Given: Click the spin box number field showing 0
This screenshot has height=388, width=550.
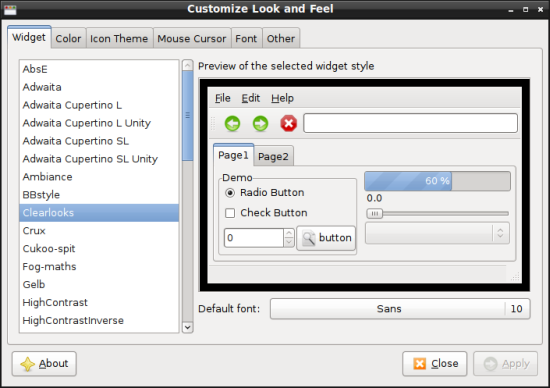Looking at the screenshot, I should click(x=254, y=238).
